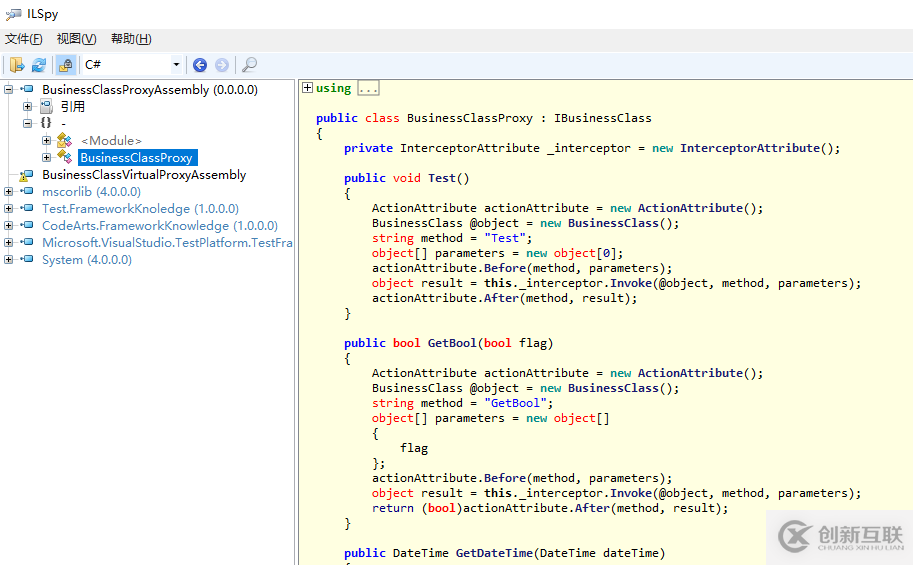Image resolution: width=913 pixels, height=565 pixels.
Task: Click the Test() method name
Action: pos(442,178)
